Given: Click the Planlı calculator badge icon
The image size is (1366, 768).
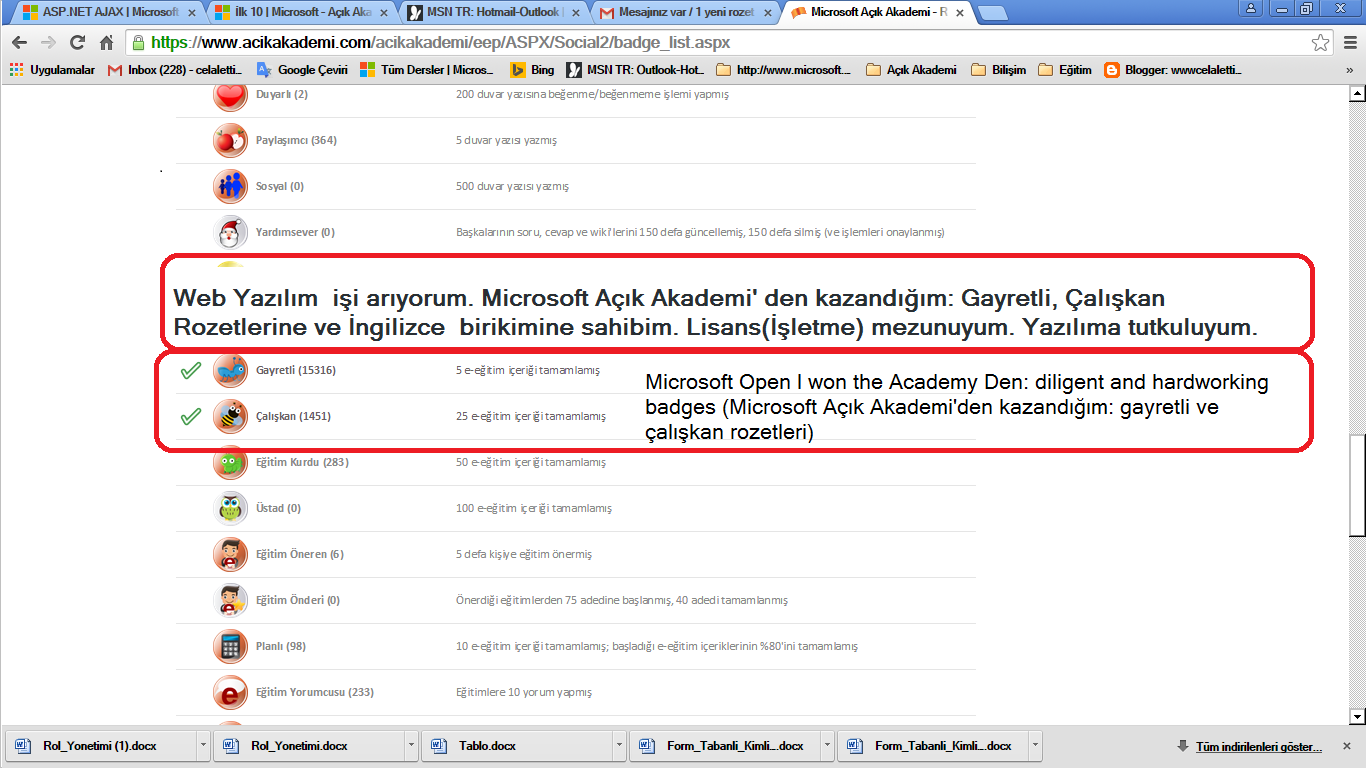Looking at the screenshot, I should 230,647.
